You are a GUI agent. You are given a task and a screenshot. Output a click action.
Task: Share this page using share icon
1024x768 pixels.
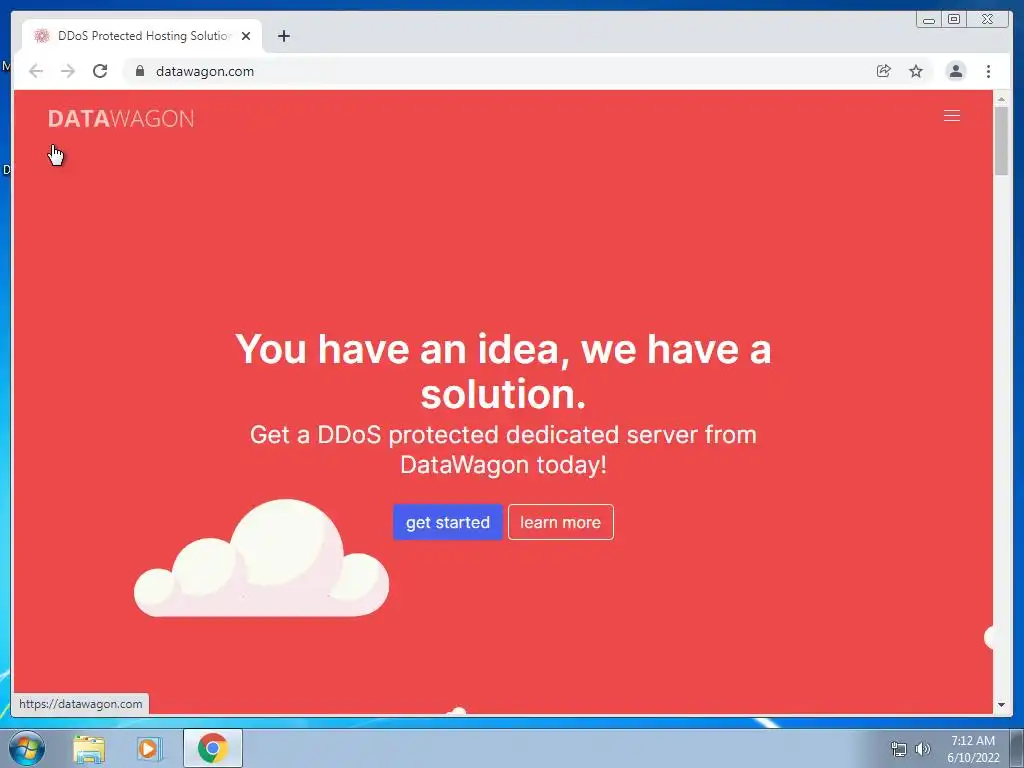pyautogui.click(x=884, y=71)
